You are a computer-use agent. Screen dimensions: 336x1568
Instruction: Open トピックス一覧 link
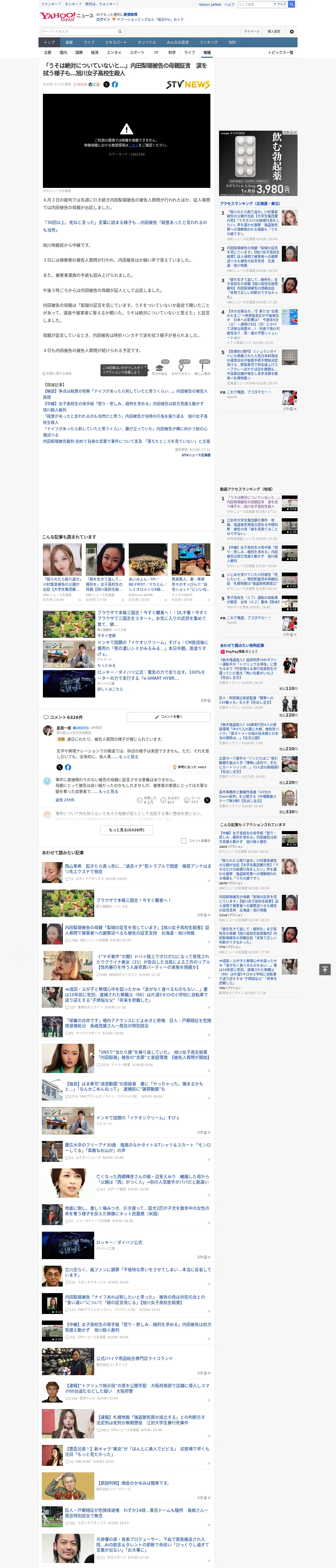pos(281,53)
